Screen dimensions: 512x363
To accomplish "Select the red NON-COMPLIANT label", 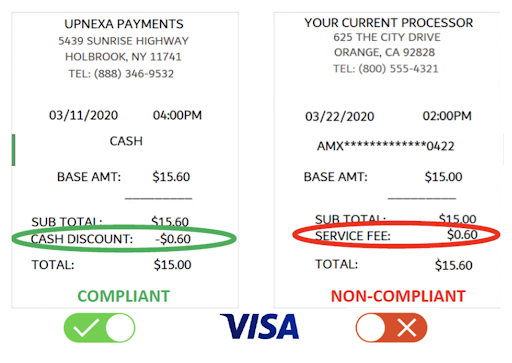I will (x=398, y=296).
